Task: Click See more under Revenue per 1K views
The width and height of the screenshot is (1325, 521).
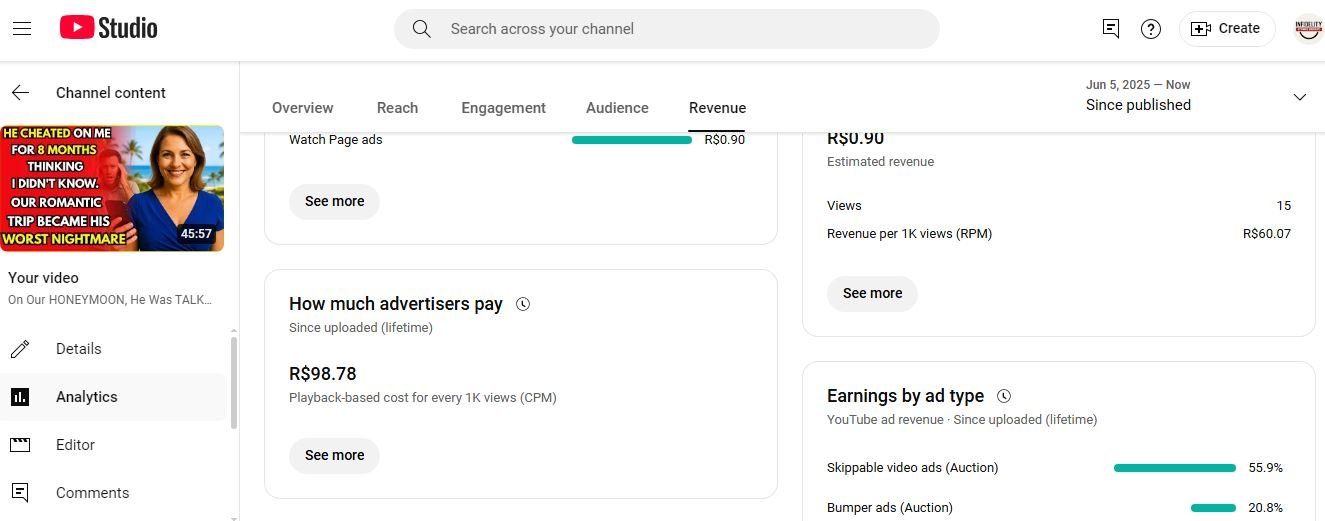Action: (x=872, y=293)
